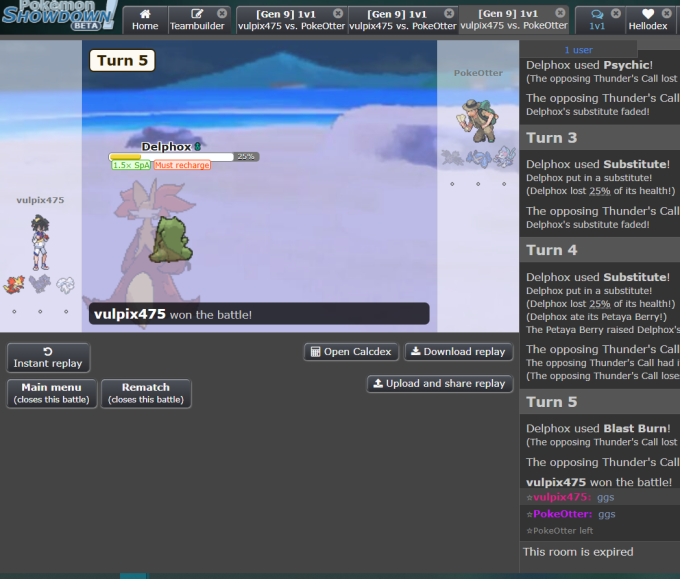
Task: Select vulpix475's first team Pokémon icon (Delphox)
Action: (14, 285)
